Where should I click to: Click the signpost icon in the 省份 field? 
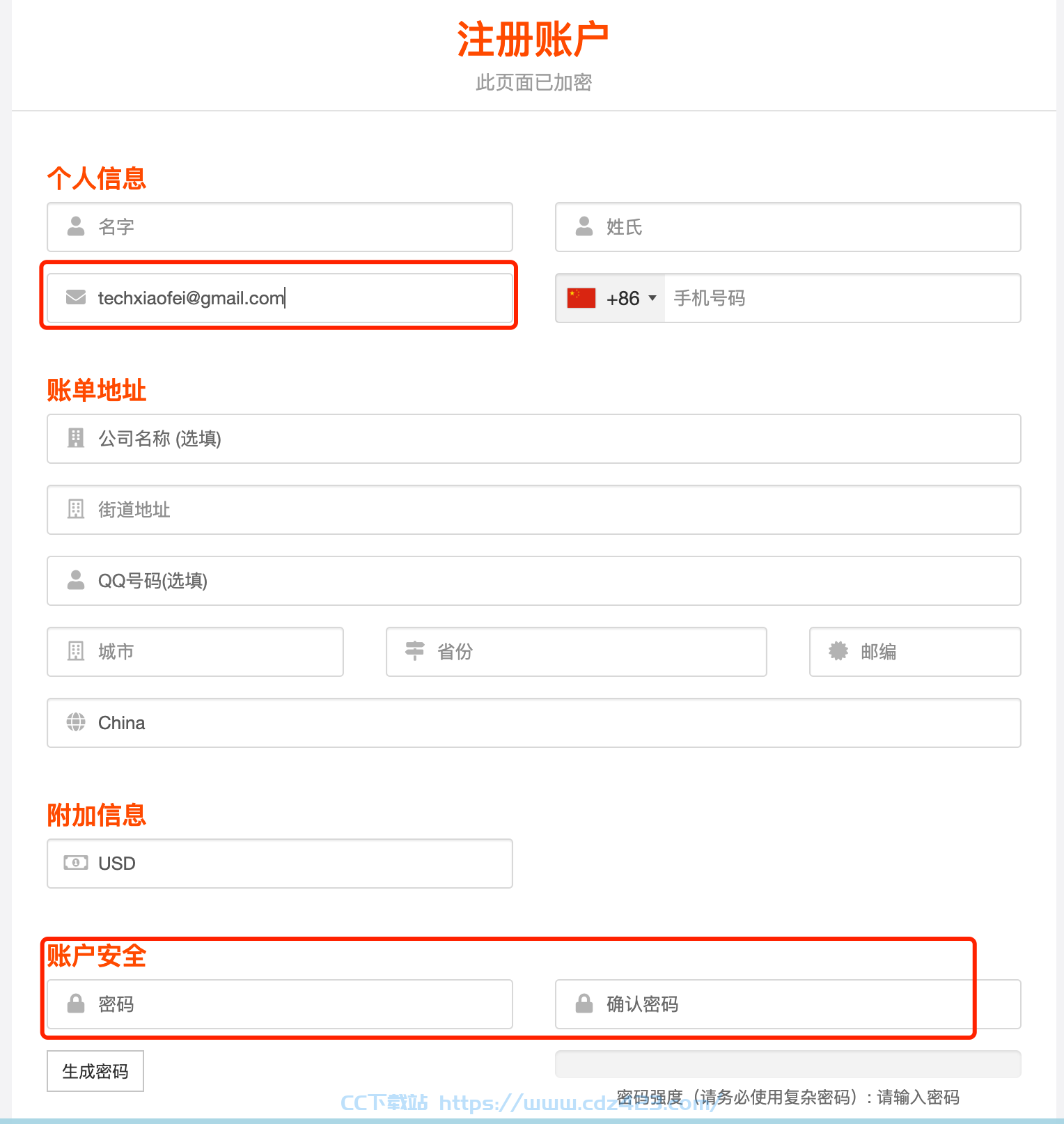point(415,650)
